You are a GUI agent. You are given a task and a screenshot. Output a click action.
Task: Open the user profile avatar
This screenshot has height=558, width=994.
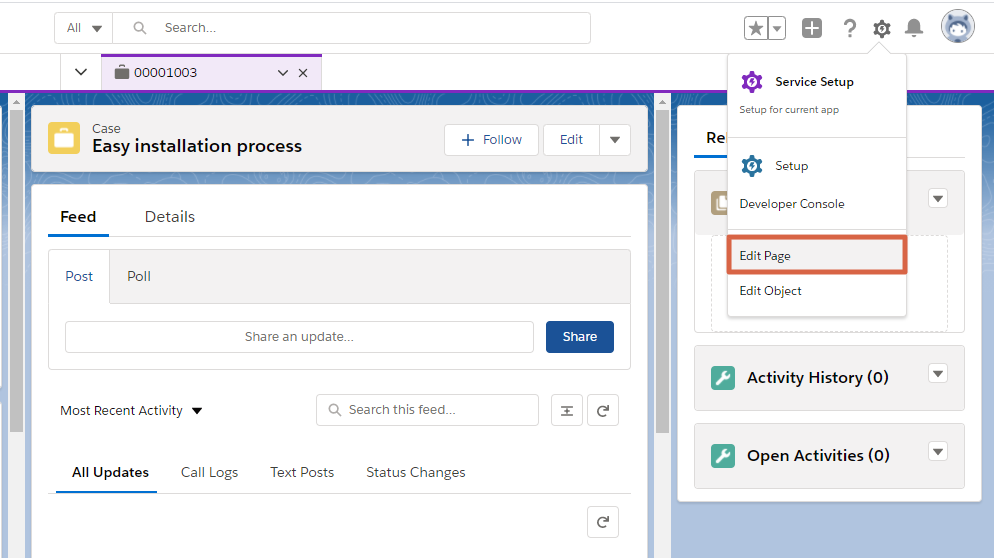(957, 27)
